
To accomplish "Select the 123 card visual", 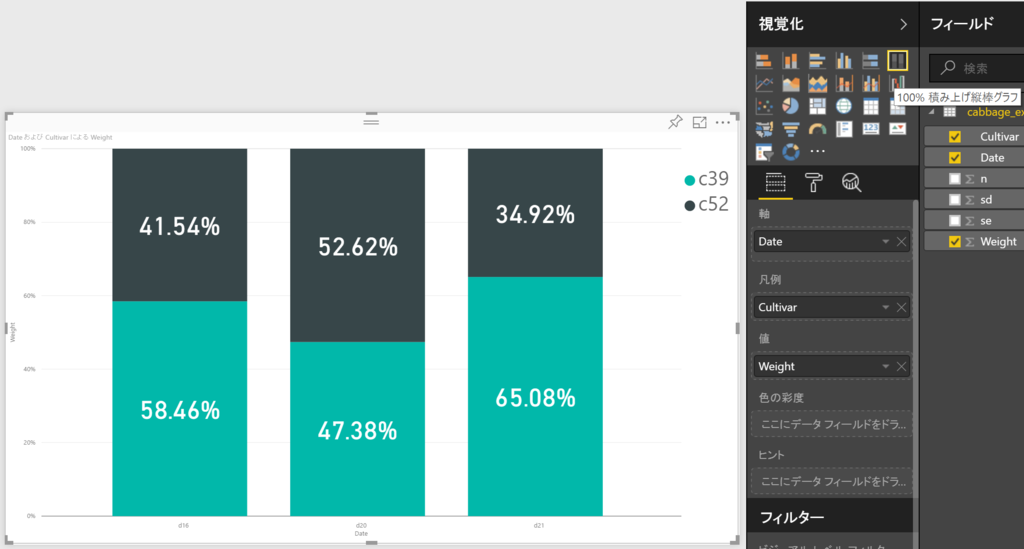I will (x=871, y=129).
